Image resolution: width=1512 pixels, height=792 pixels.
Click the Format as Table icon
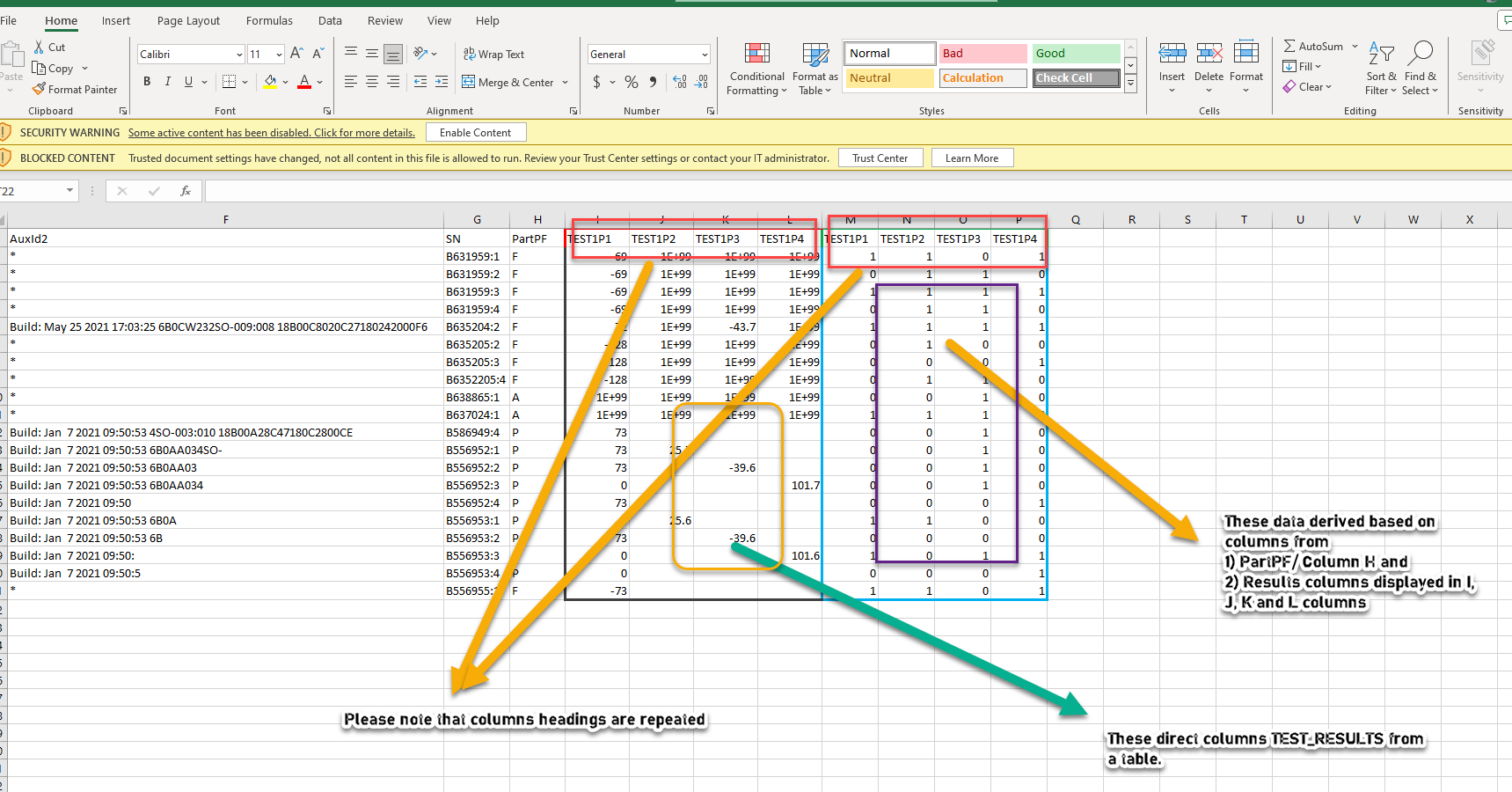(815, 55)
